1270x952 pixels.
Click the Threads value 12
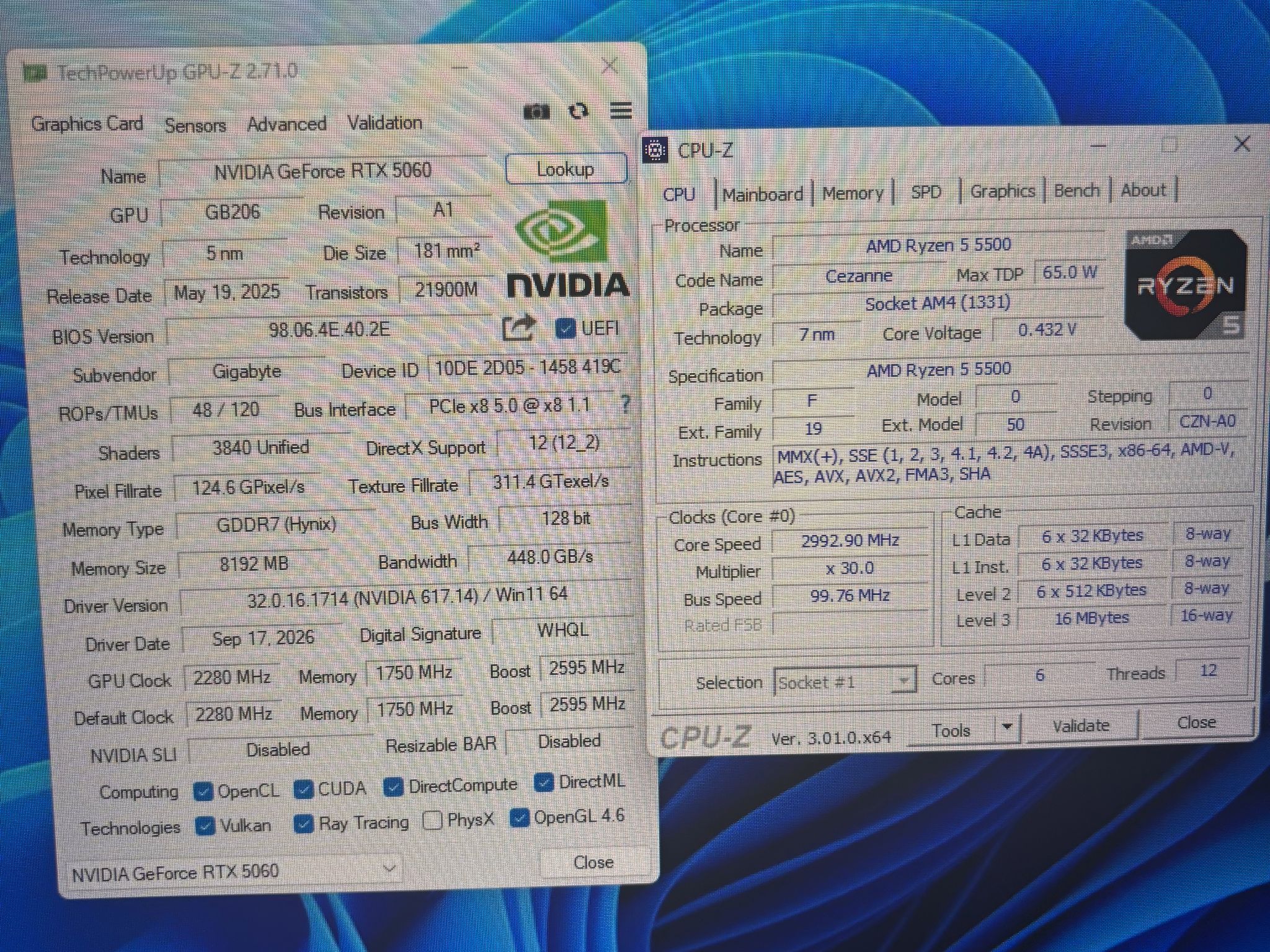[x=1209, y=671]
